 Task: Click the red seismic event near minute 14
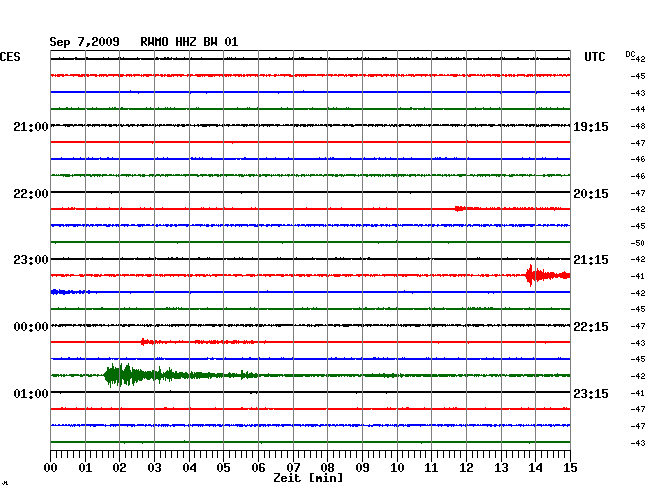pyautogui.click(x=548, y=275)
